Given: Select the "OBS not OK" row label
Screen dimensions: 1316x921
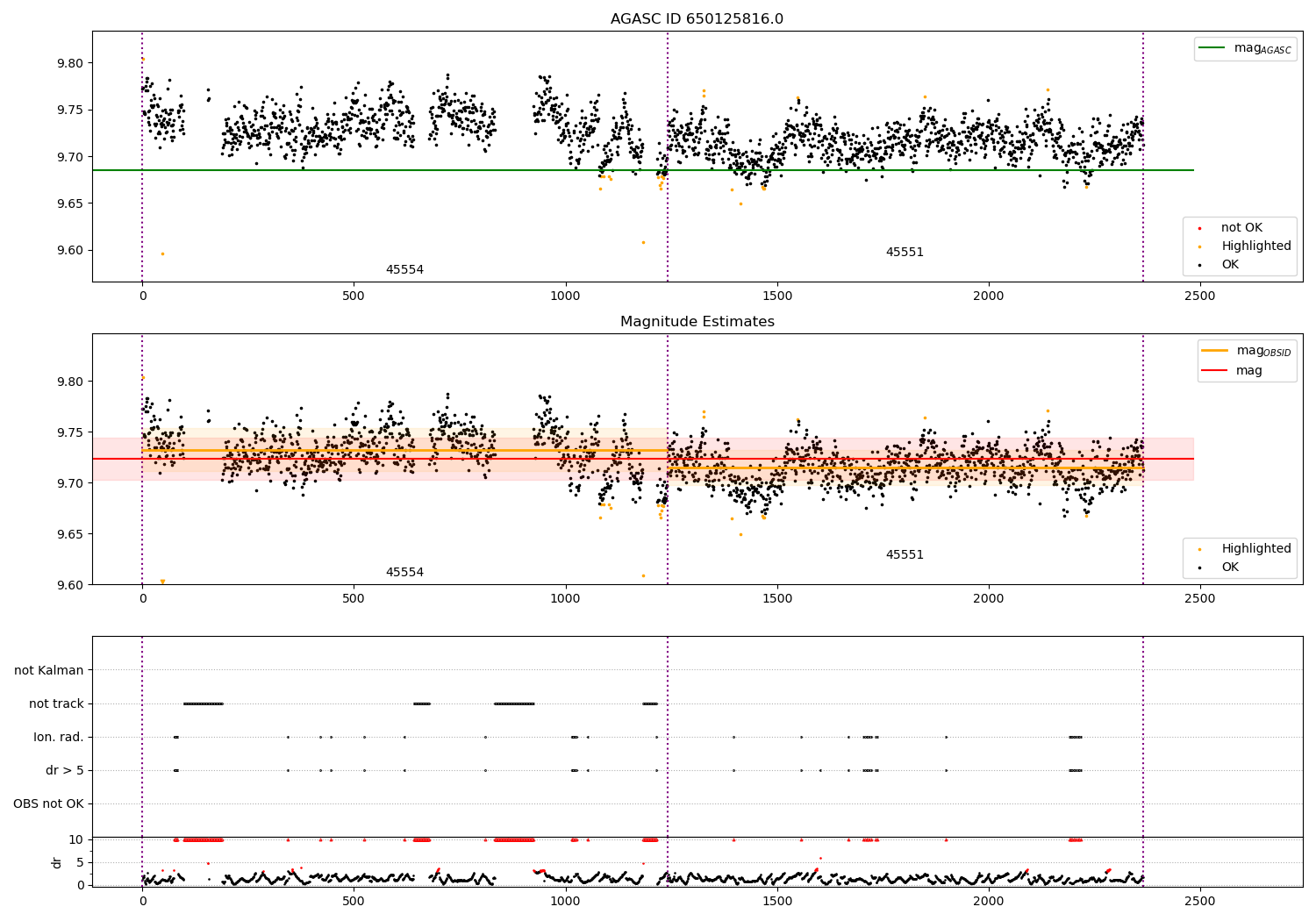Looking at the screenshot, I should (x=49, y=804).
